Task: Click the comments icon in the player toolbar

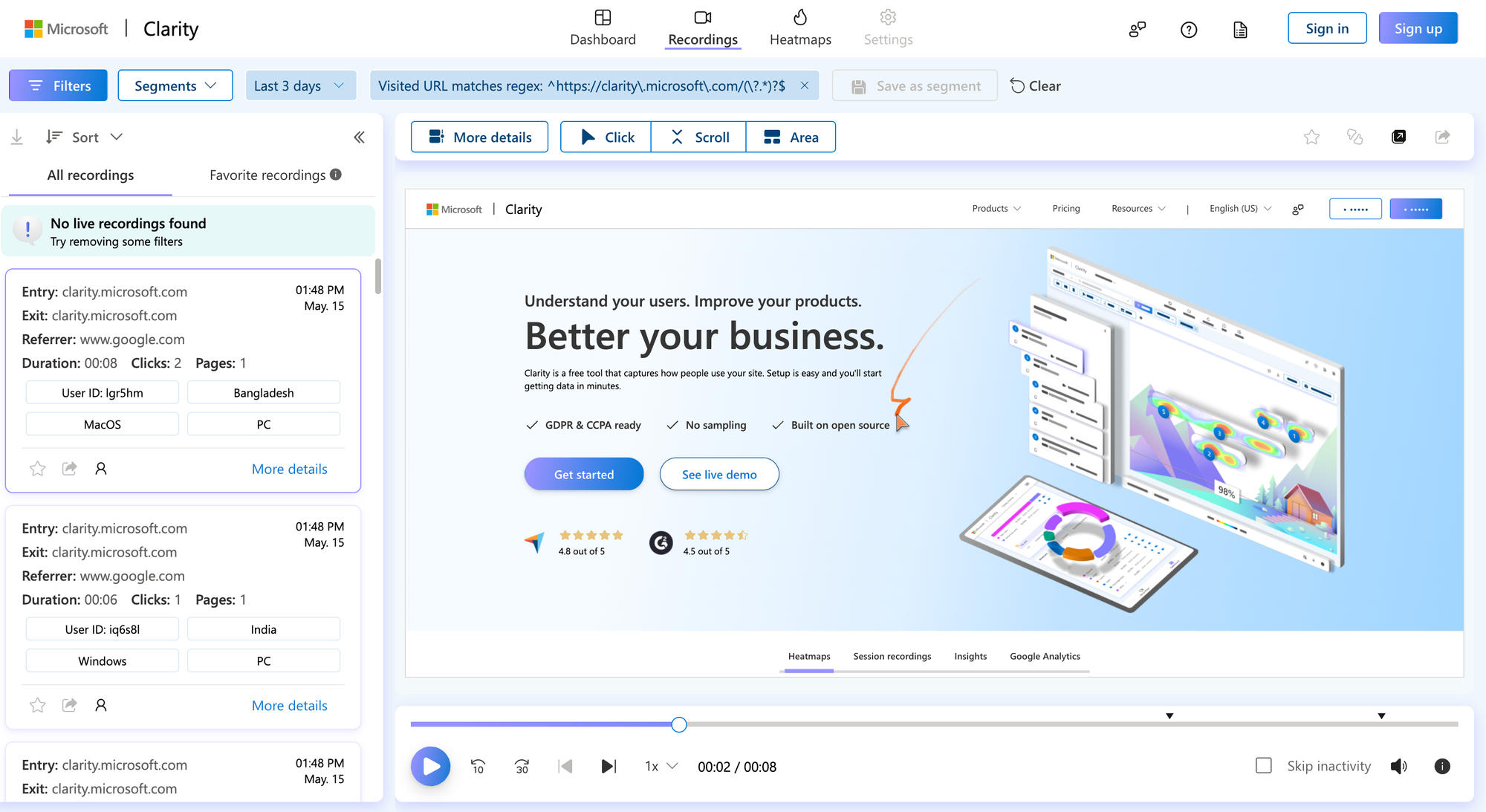Action: (x=1354, y=137)
